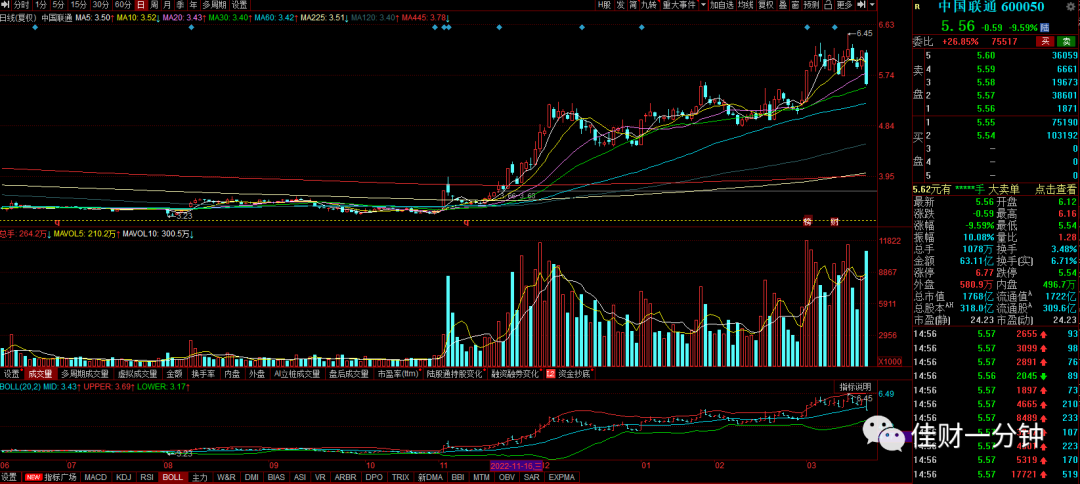The height and width of the screenshot is (484, 1080).
Task: Select the 月 monthly period
Action: pos(167,5)
